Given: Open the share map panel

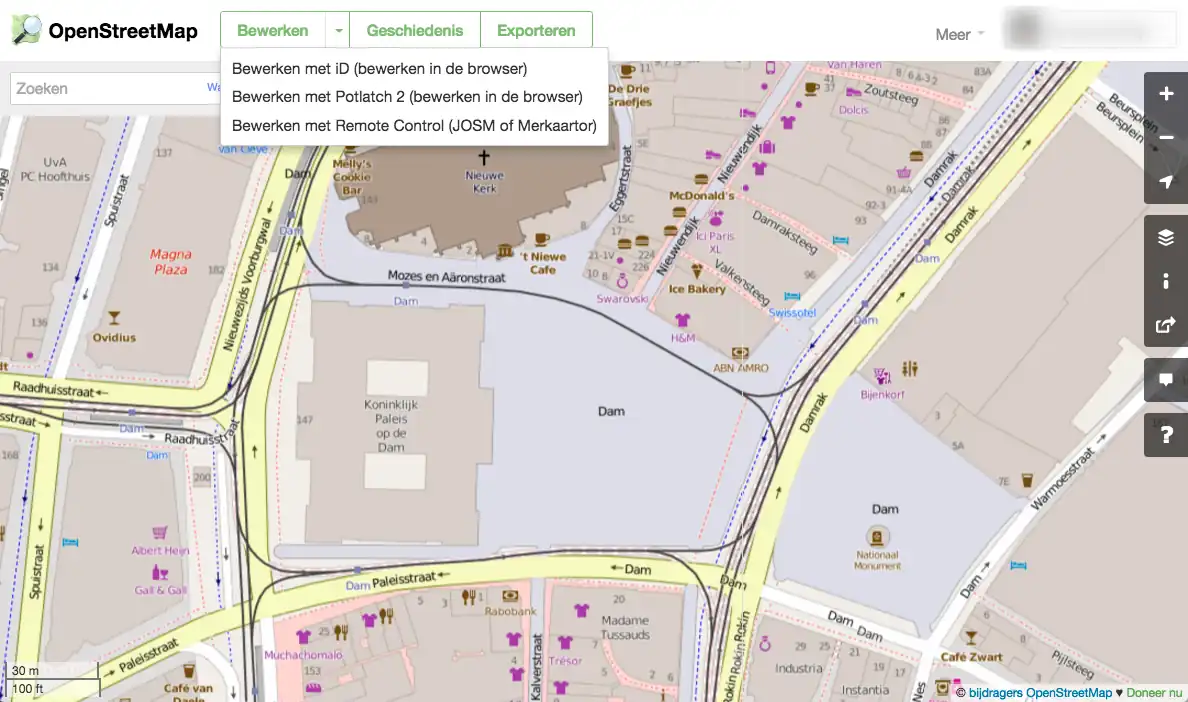Looking at the screenshot, I should pos(1166,325).
